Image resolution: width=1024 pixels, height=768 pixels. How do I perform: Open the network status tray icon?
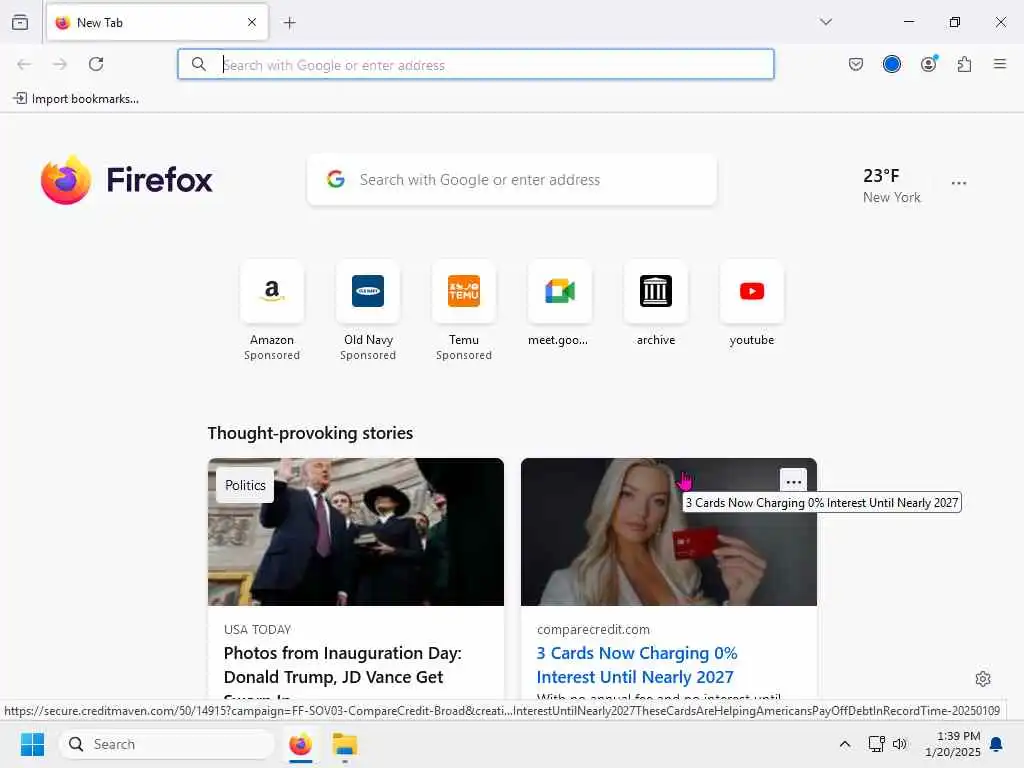click(x=876, y=744)
